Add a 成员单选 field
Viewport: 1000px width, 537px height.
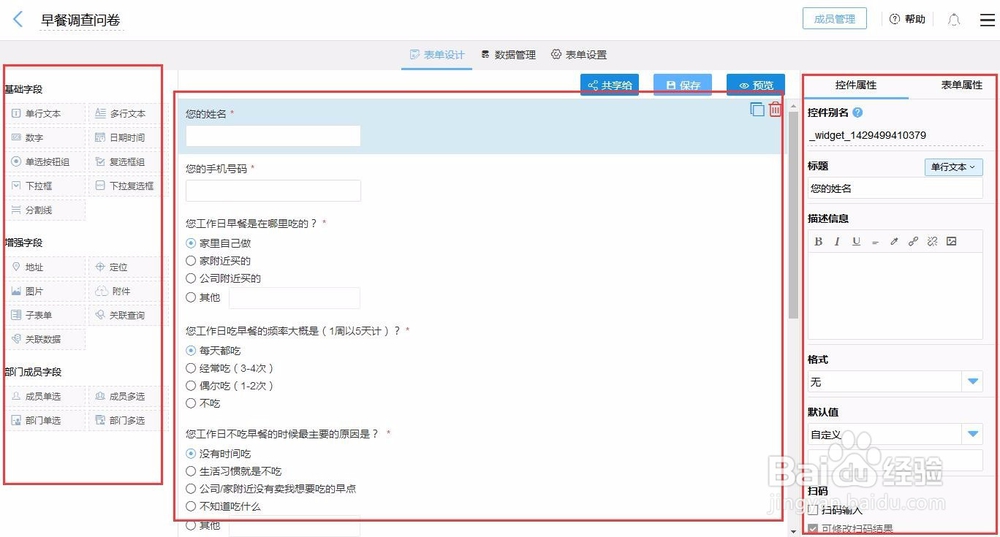pos(46,397)
